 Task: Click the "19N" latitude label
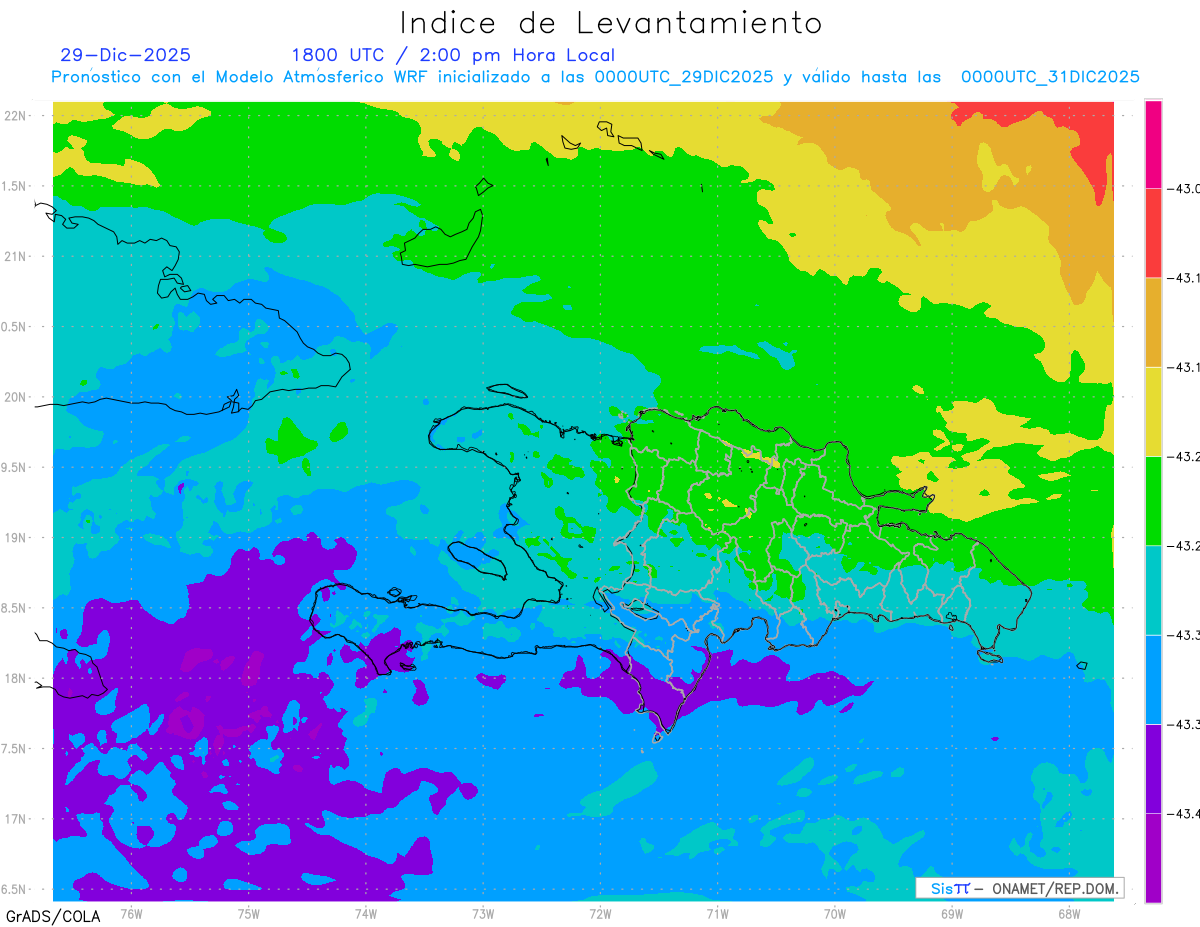[x=15, y=538]
